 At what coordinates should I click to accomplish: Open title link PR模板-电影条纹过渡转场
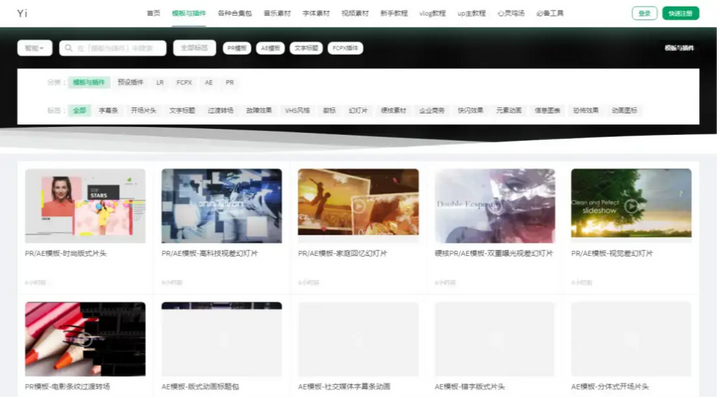click(68, 387)
